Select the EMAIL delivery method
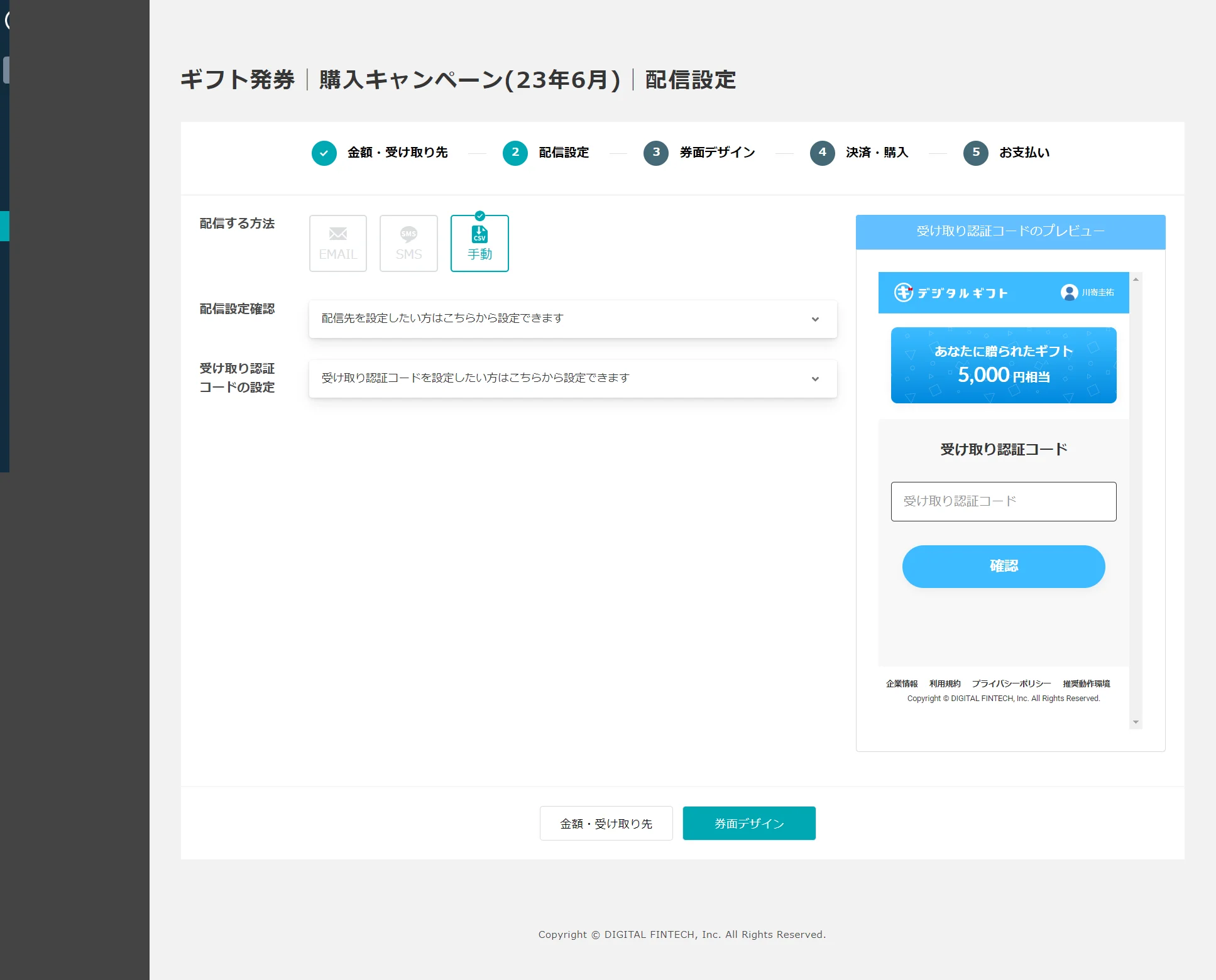Screen dimensions: 1216x980 (338, 243)
